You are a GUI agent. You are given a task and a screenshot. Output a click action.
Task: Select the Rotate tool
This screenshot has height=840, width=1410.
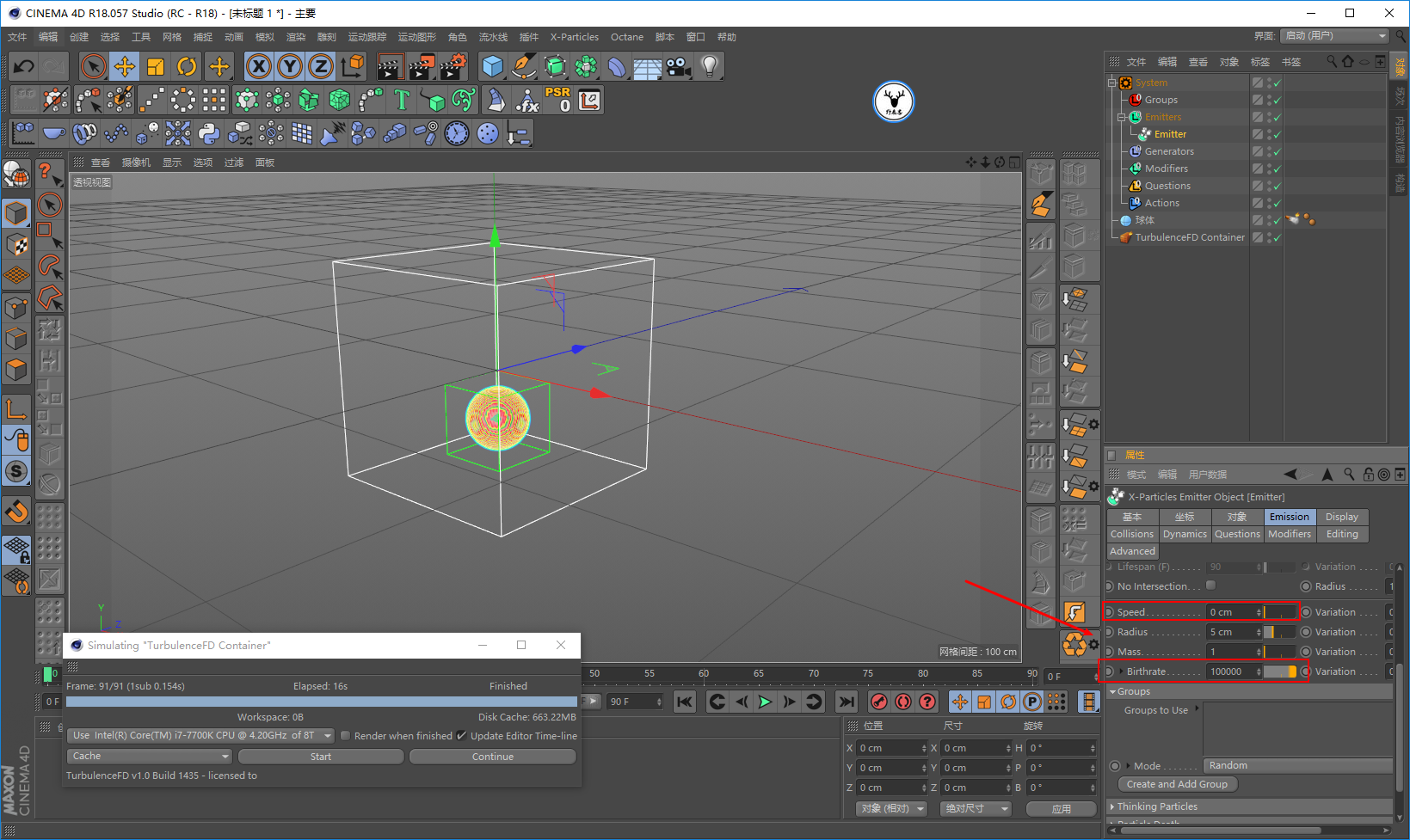tap(187, 66)
